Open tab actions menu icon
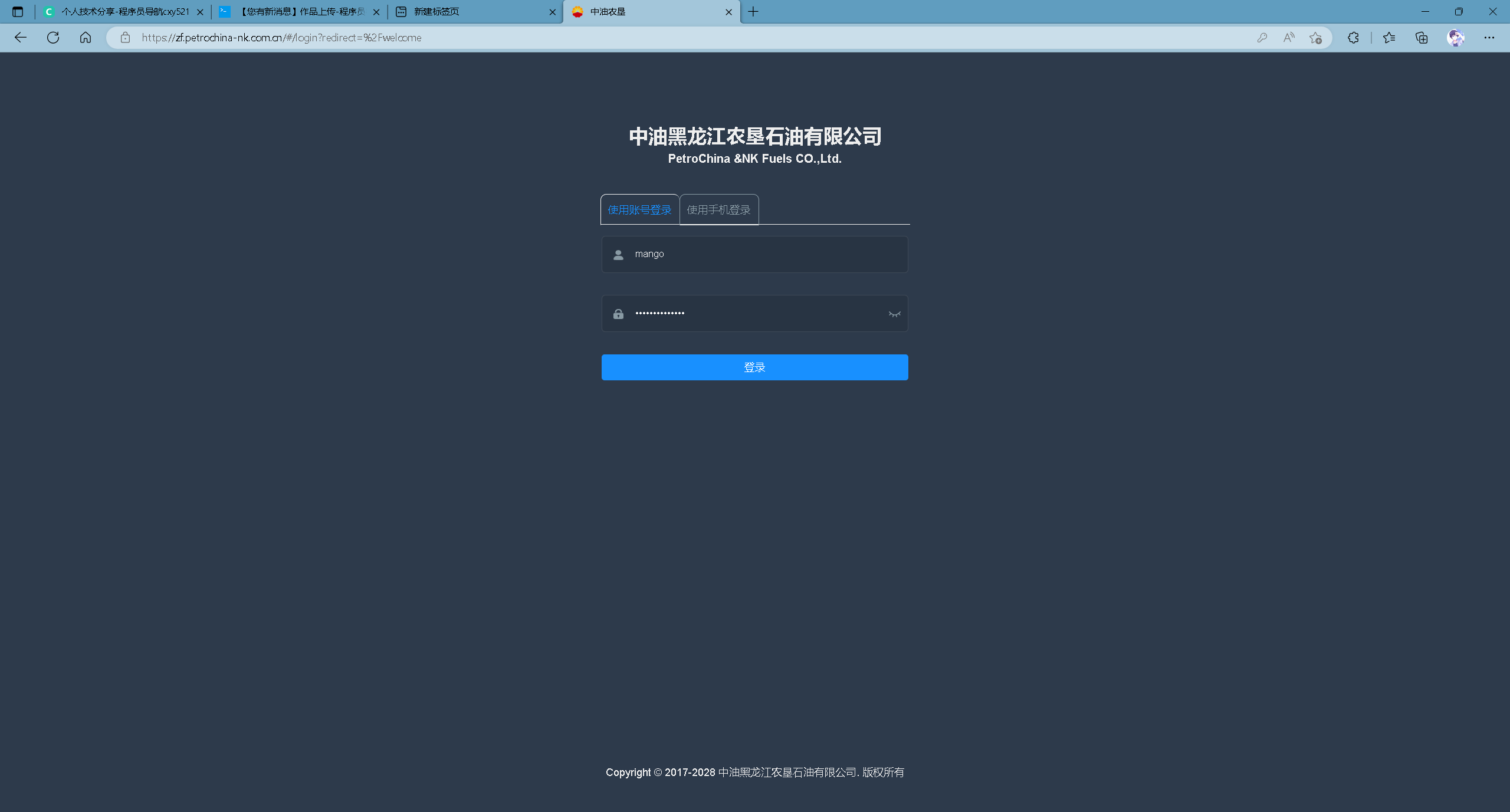1510x812 pixels. (18, 12)
